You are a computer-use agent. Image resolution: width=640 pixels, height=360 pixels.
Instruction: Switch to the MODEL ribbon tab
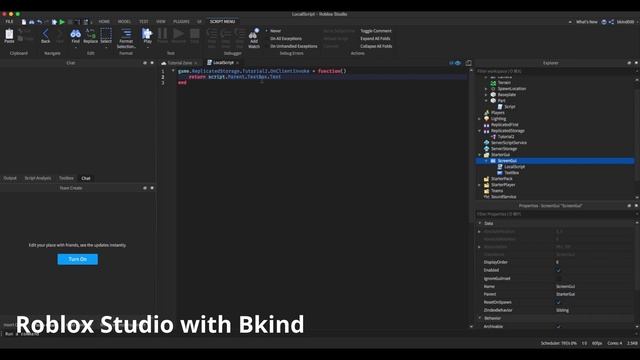tap(124, 22)
